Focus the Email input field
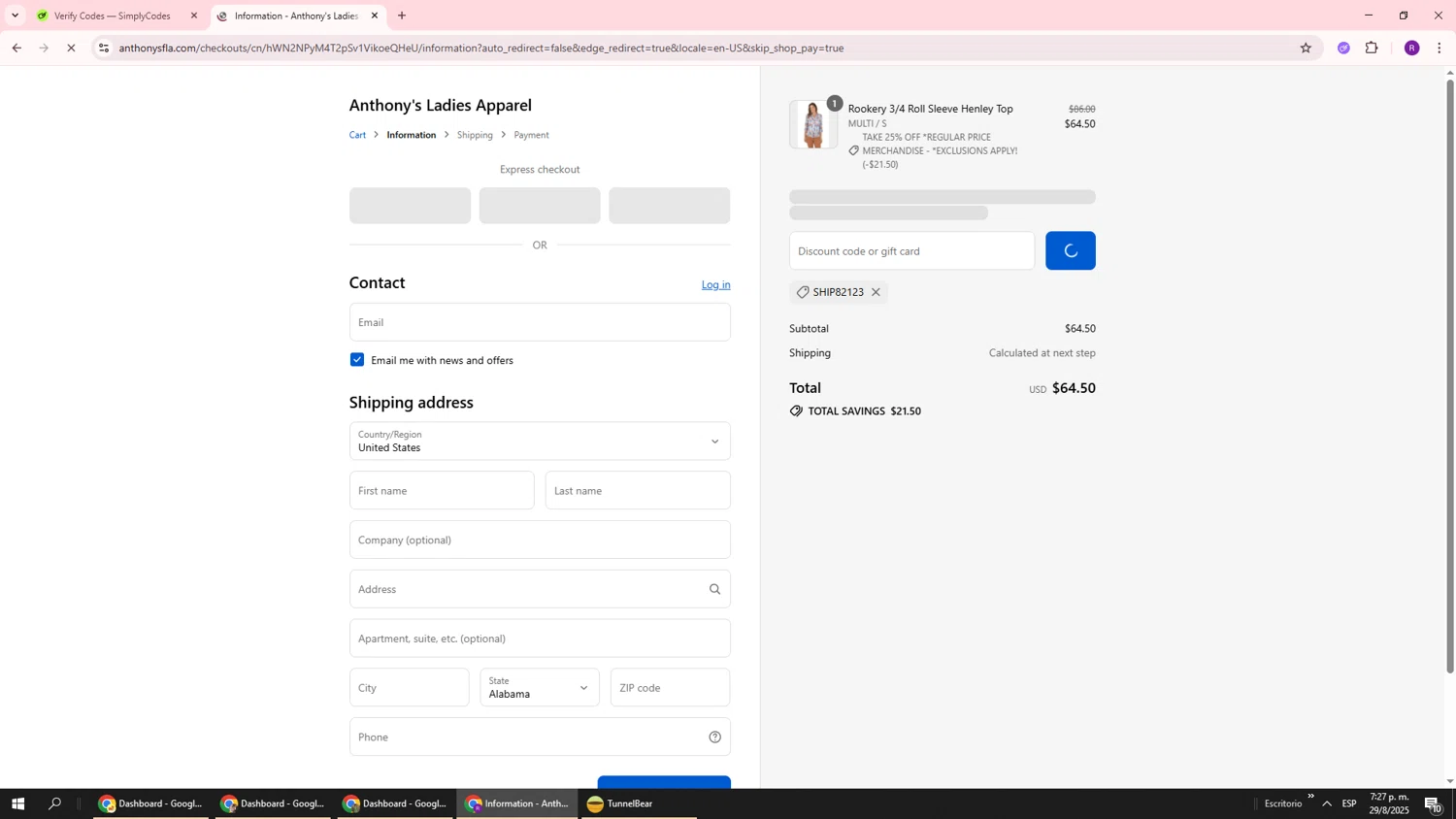The image size is (1456, 819). coord(540,322)
